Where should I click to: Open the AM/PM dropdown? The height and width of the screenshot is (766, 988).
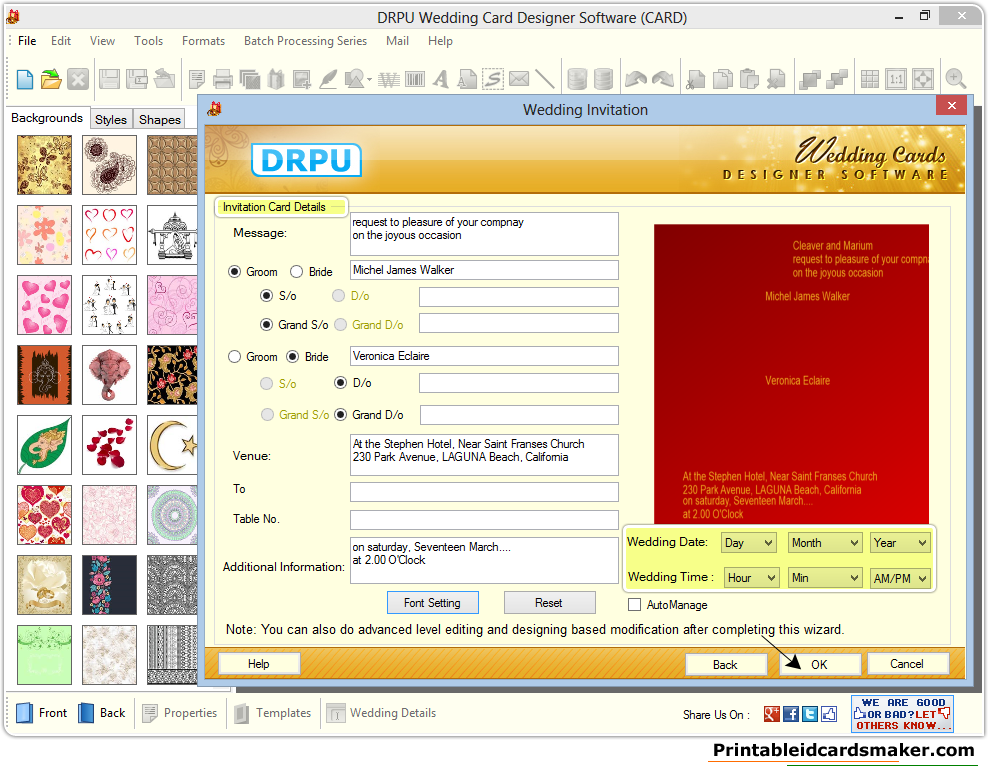(x=900, y=578)
